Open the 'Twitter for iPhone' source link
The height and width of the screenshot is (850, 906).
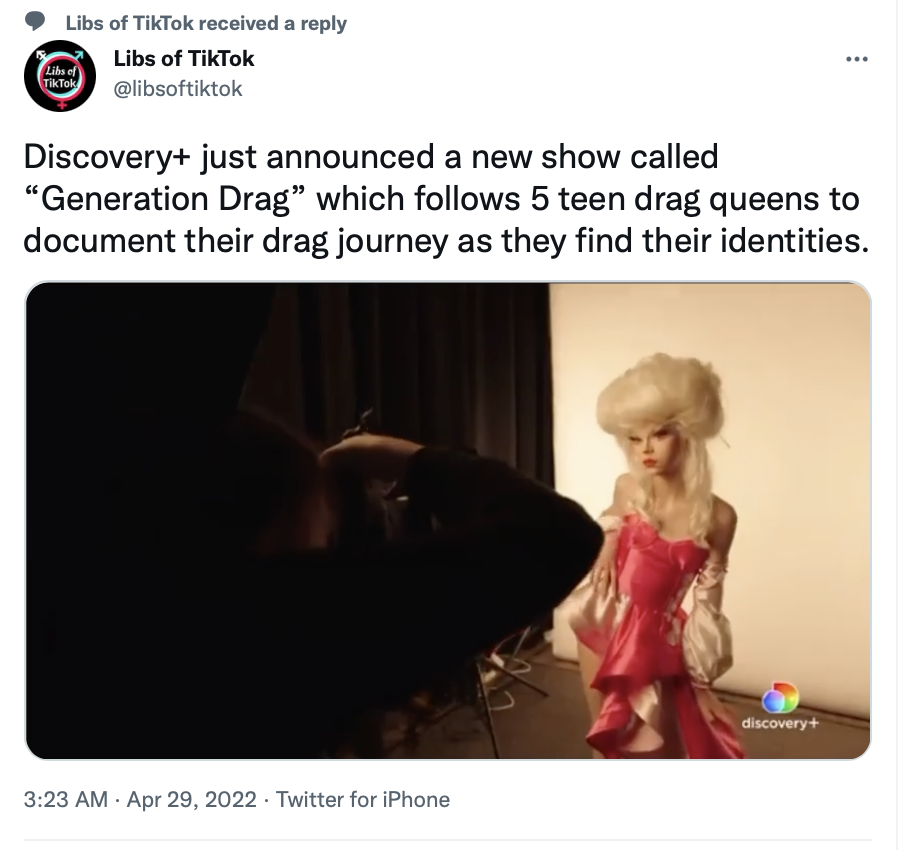(363, 800)
